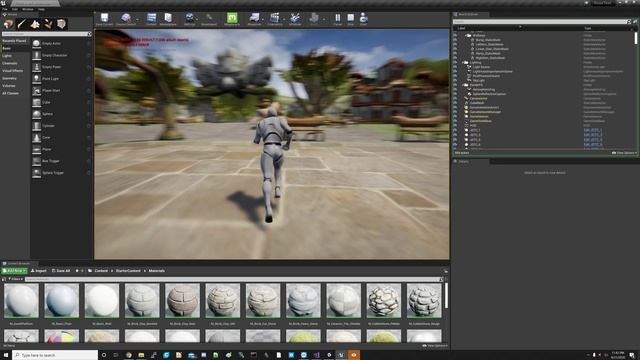The image size is (640, 360).
Task: Toggle visibility eye for PostProcessVolume row
Action: click(x=456, y=76)
